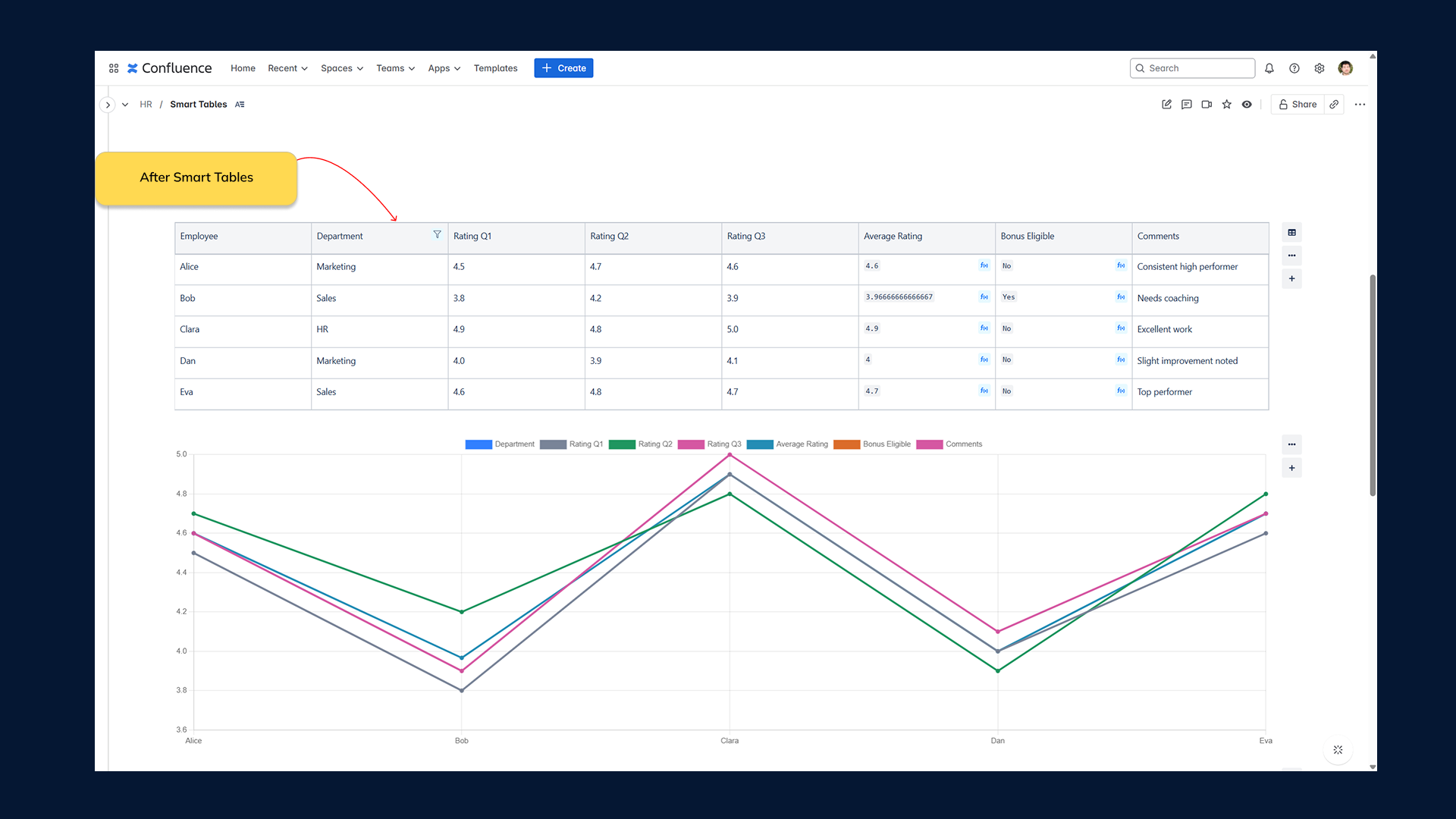Screen dimensions: 1456x819
Task: Toggle Rating Q2 series in chart legend
Action: 654,444
